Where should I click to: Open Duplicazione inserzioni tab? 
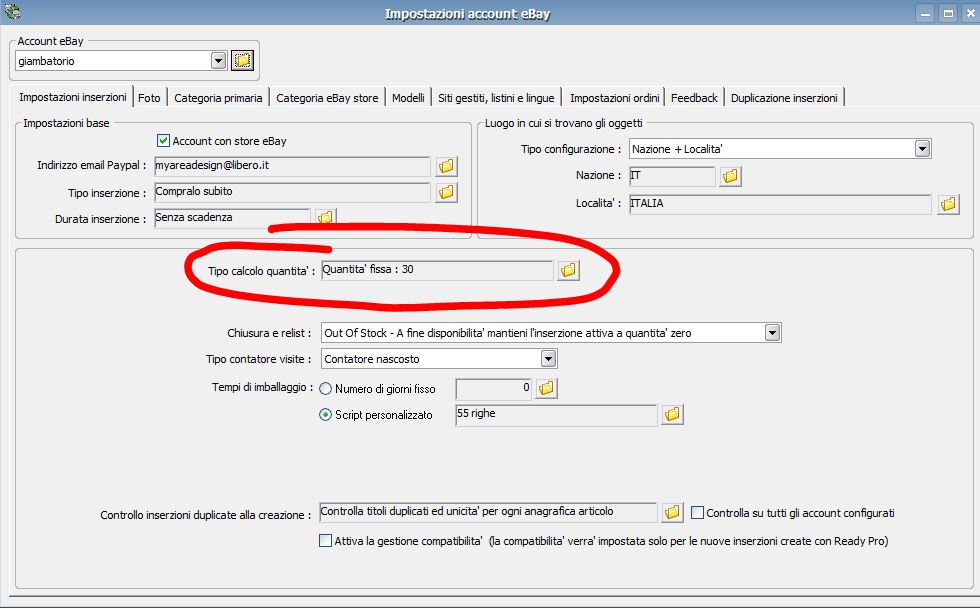pyautogui.click(x=784, y=98)
